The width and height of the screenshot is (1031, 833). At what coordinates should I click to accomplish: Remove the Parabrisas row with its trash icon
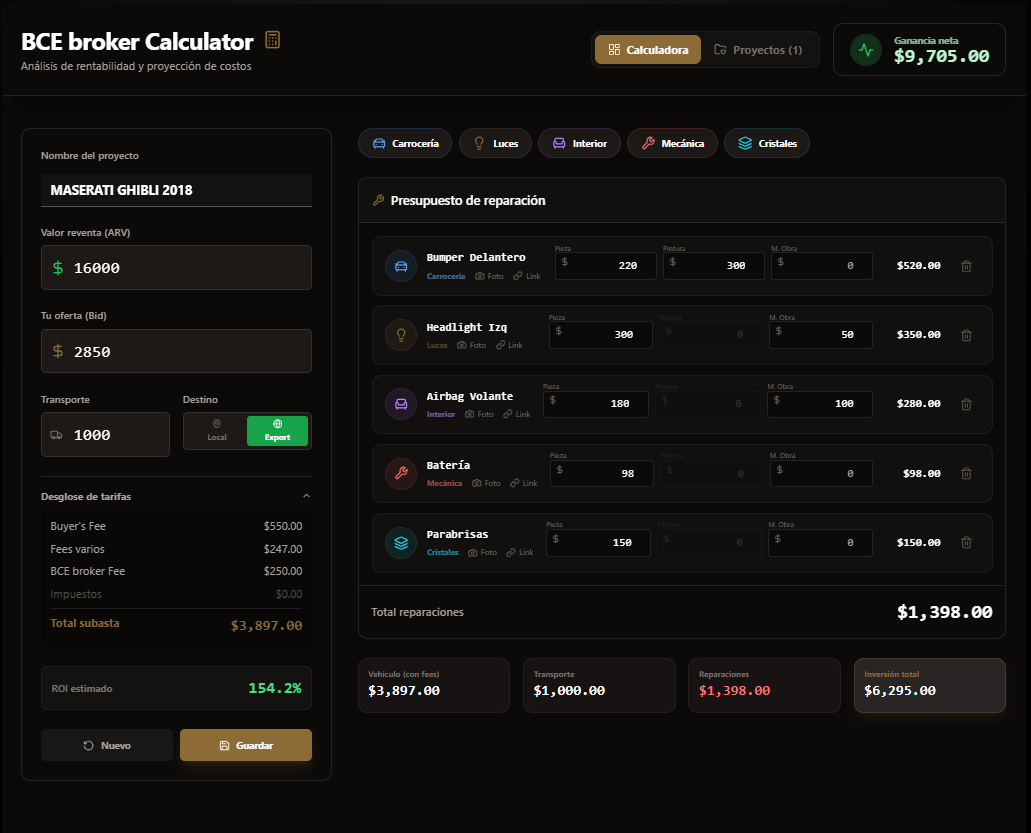(966, 542)
